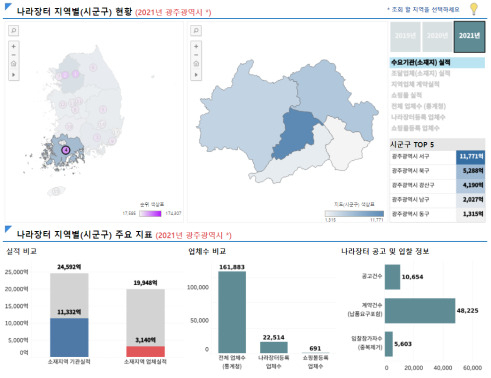Click the 1,315억 value cell
Viewport: 491px width, 378px height.
tap(471, 214)
